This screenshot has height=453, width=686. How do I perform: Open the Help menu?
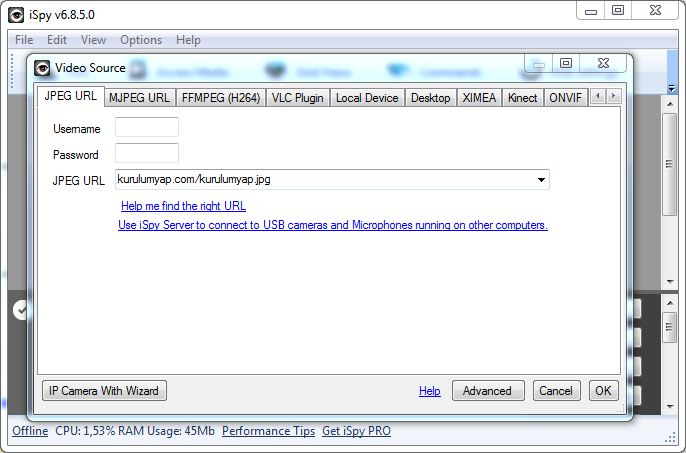(188, 40)
